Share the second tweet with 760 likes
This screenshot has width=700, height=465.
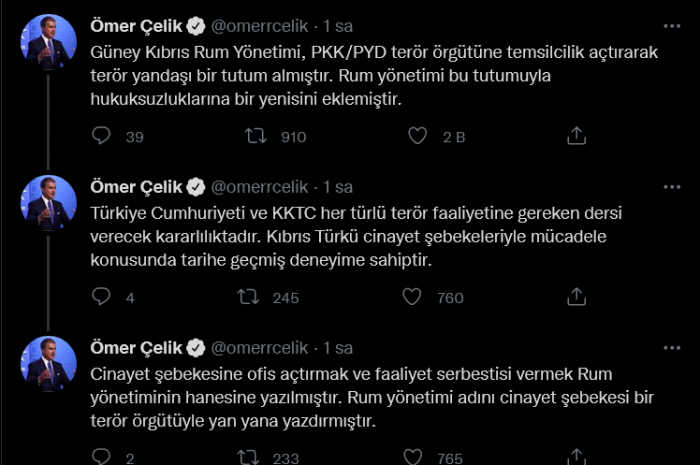click(x=576, y=296)
